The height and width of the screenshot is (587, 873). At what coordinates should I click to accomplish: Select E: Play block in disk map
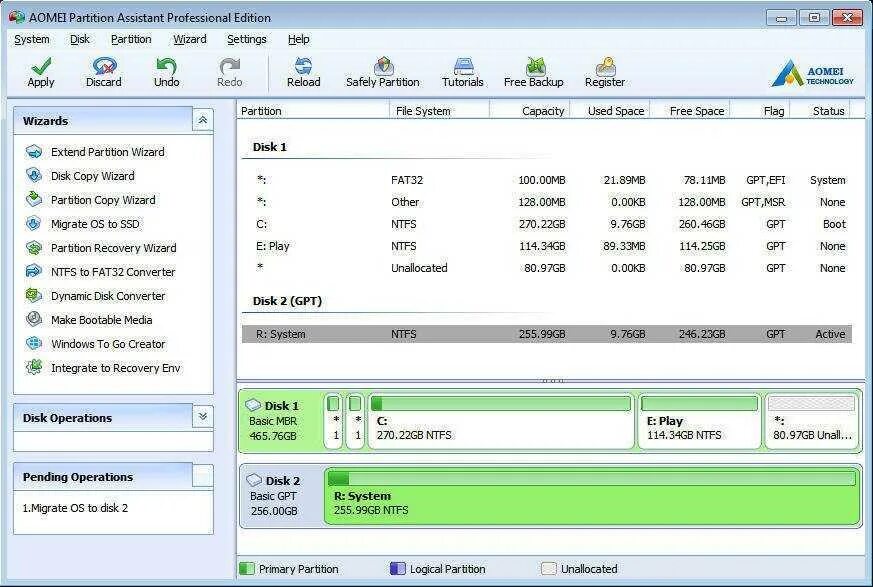699,422
